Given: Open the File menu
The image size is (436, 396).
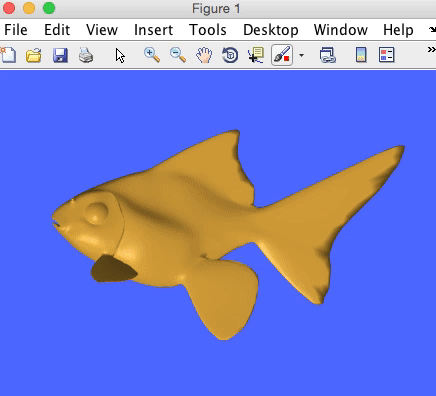Looking at the screenshot, I should tap(16, 30).
